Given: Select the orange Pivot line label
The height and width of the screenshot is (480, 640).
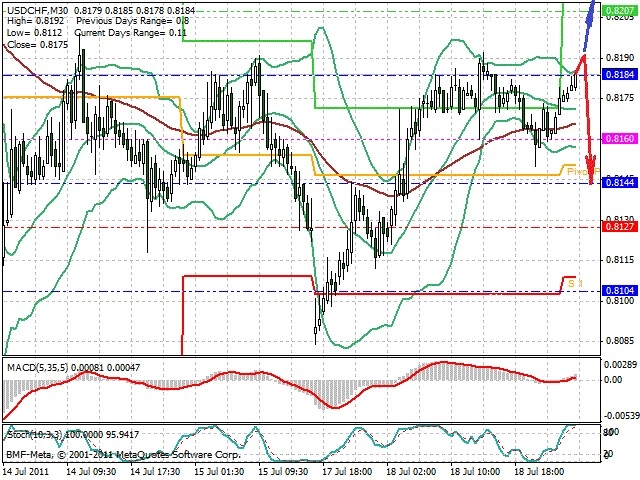Looking at the screenshot, I should pyautogui.click(x=582, y=172).
